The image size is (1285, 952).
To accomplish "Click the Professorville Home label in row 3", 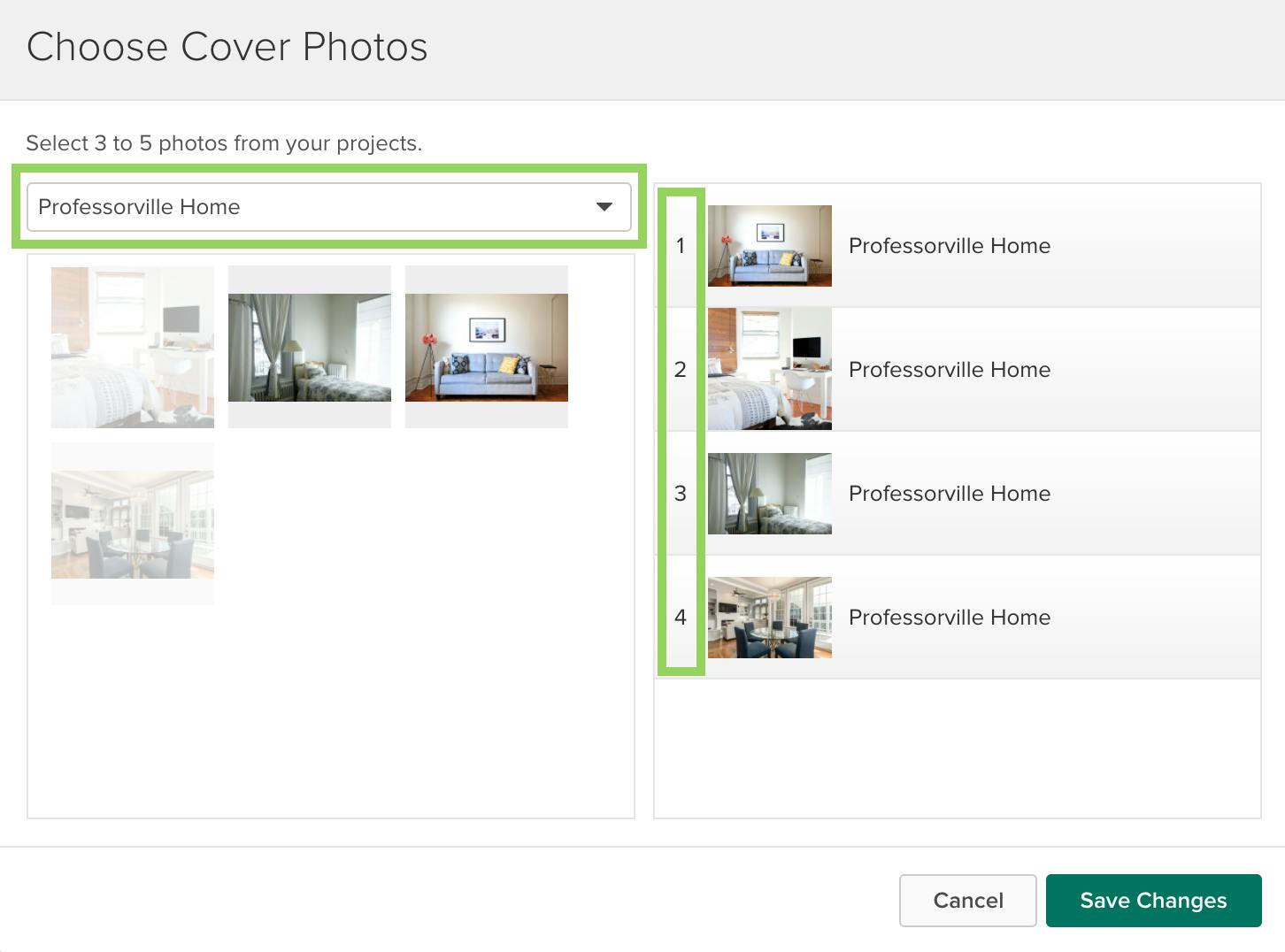I will (950, 494).
